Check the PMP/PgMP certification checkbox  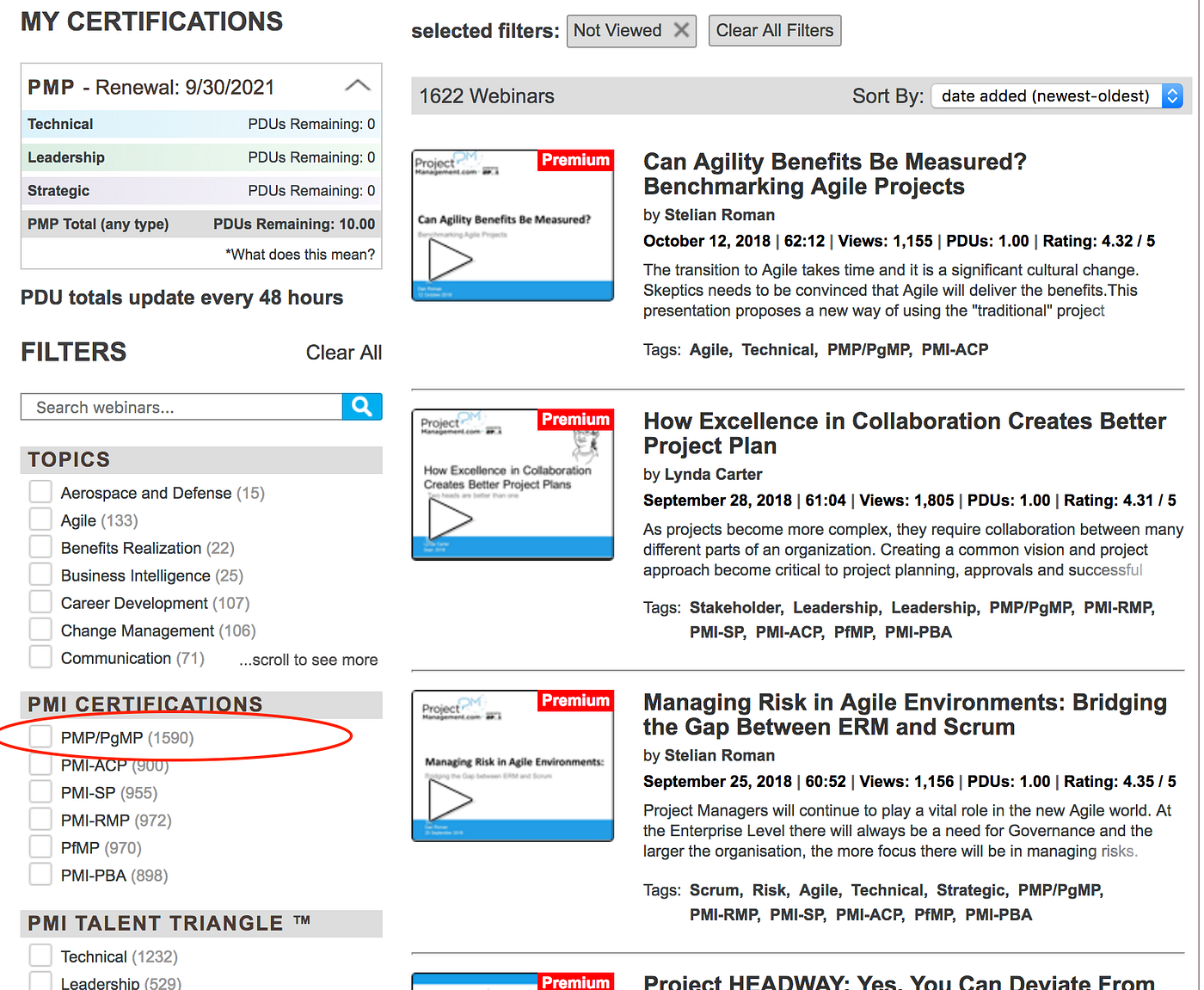click(40, 737)
